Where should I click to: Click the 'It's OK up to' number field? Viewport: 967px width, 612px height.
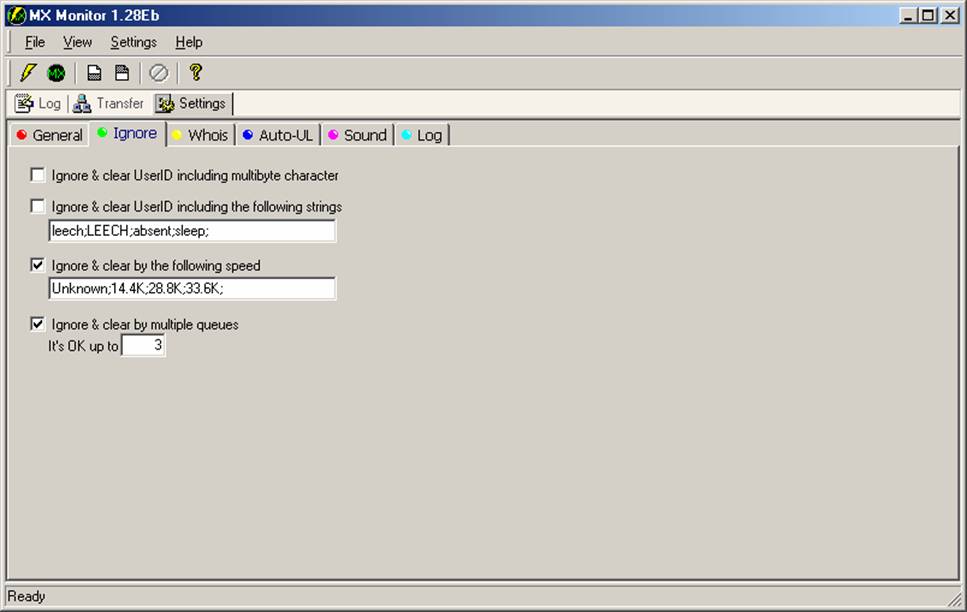coord(143,346)
